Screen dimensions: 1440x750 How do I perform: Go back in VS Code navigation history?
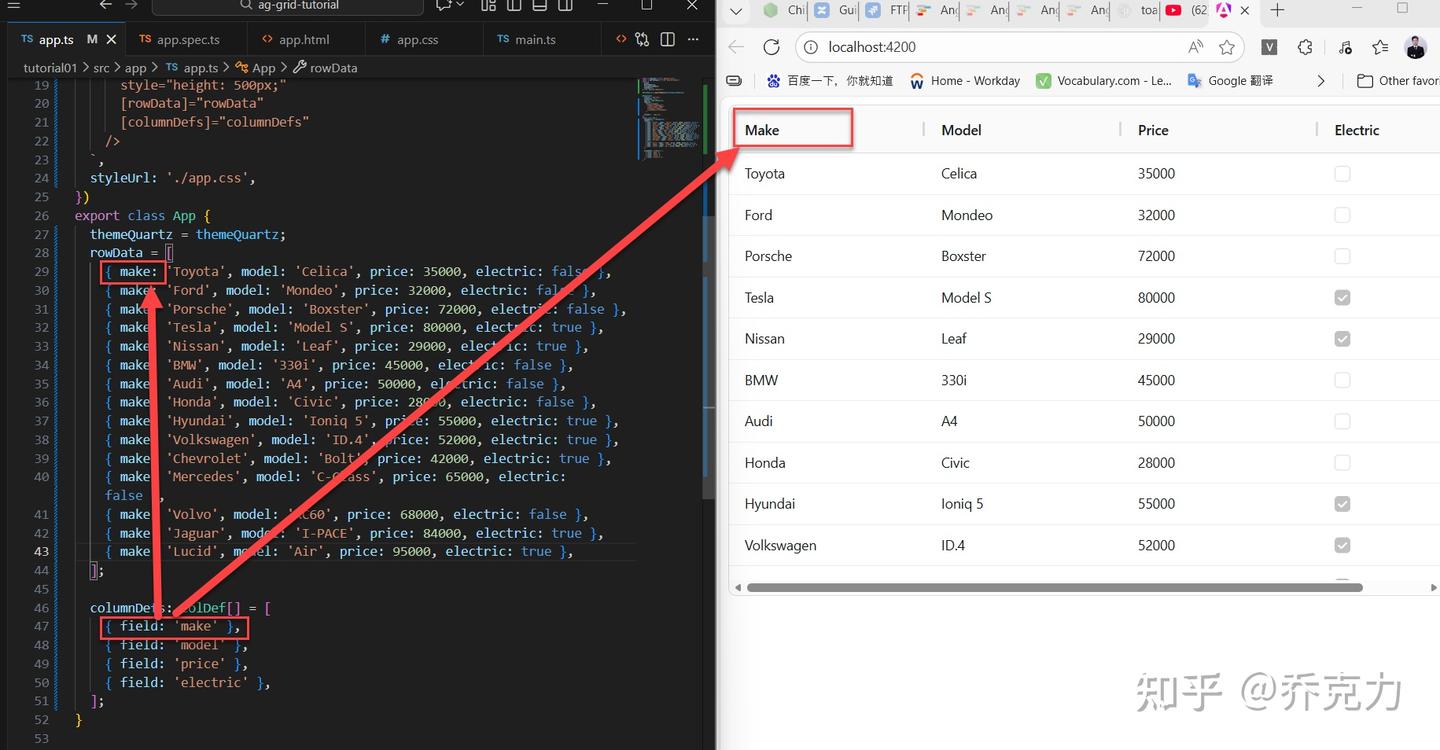click(106, 5)
